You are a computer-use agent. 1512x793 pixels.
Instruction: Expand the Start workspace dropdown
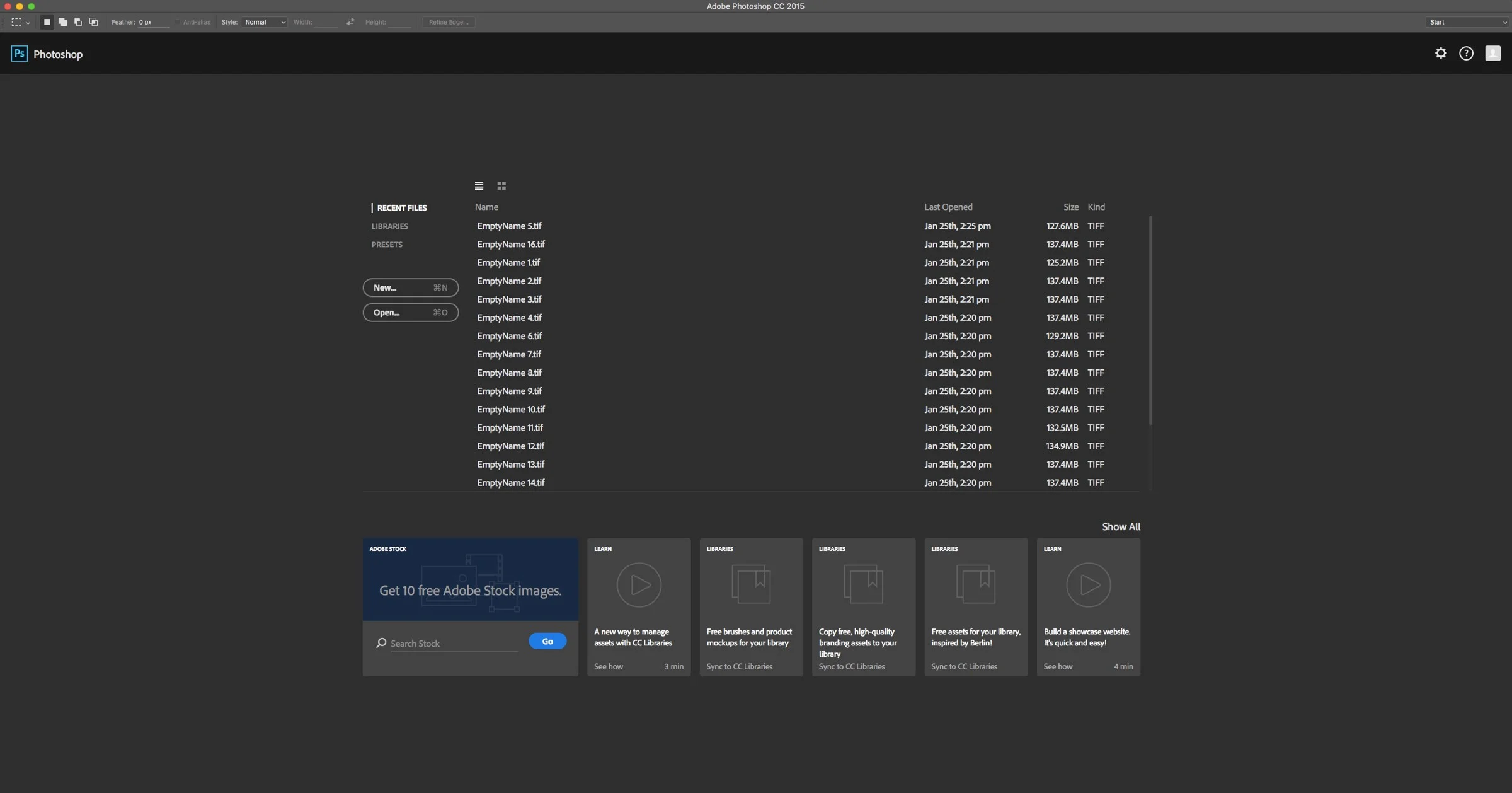coord(1467,22)
